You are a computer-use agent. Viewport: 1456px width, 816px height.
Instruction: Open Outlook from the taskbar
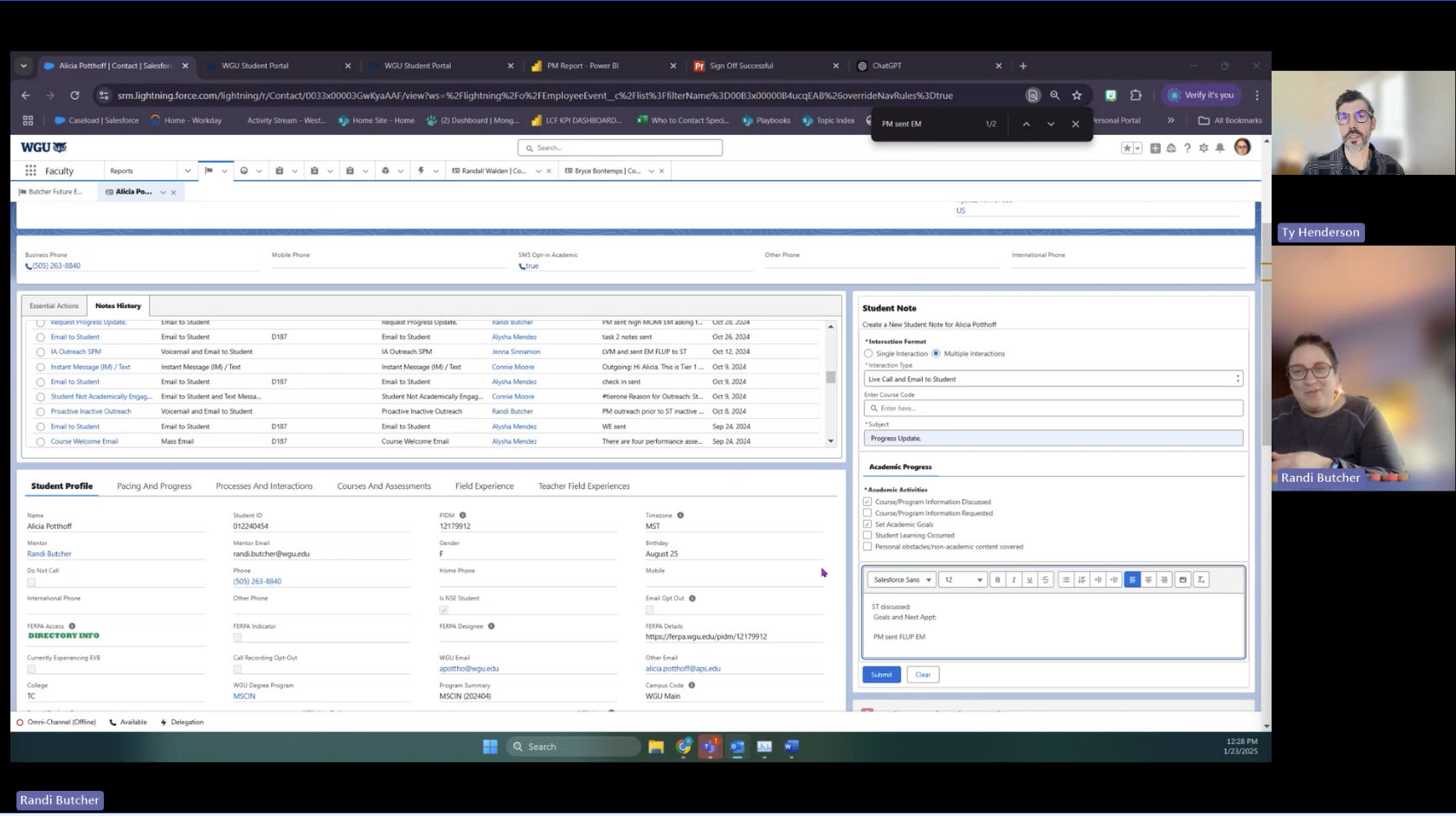tap(738, 746)
